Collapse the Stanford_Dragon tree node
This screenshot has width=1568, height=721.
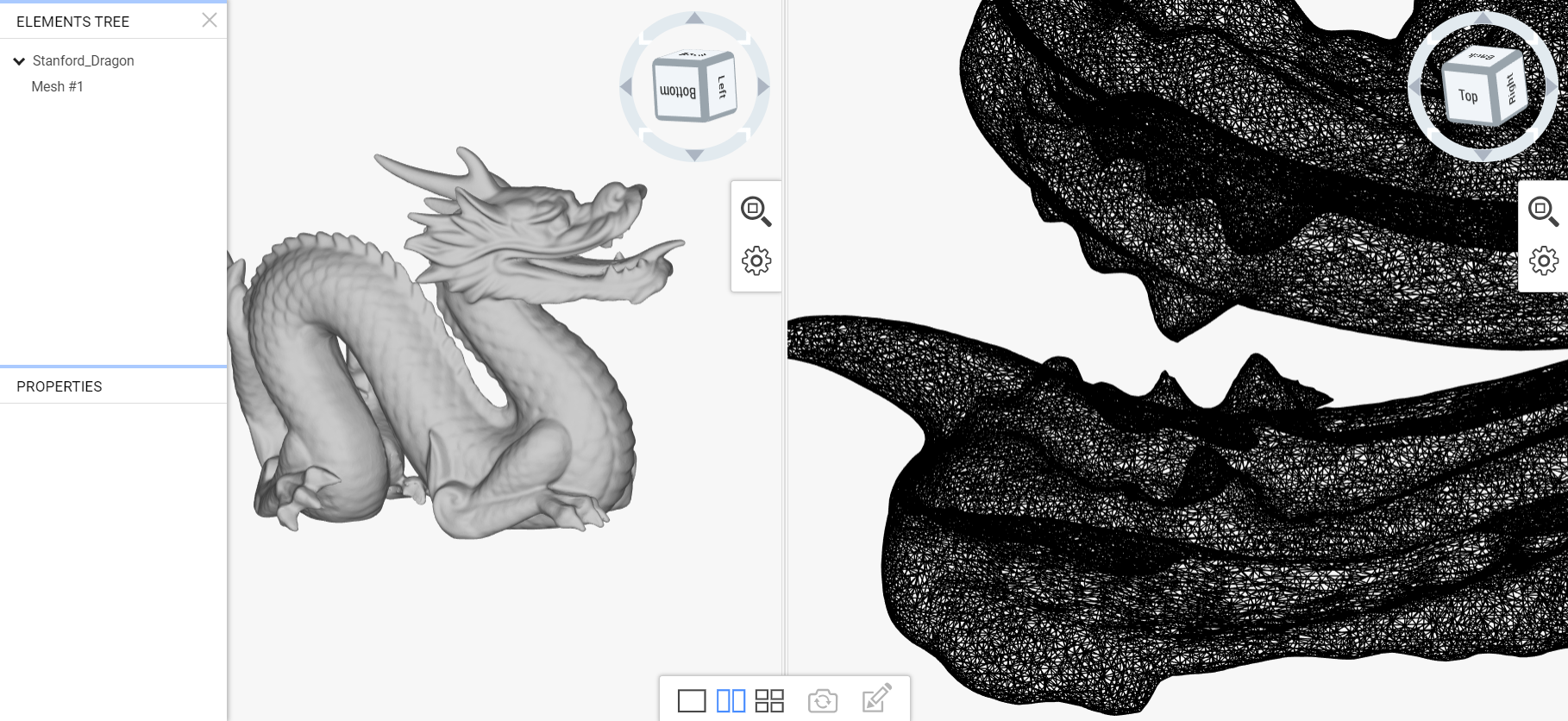click(19, 61)
